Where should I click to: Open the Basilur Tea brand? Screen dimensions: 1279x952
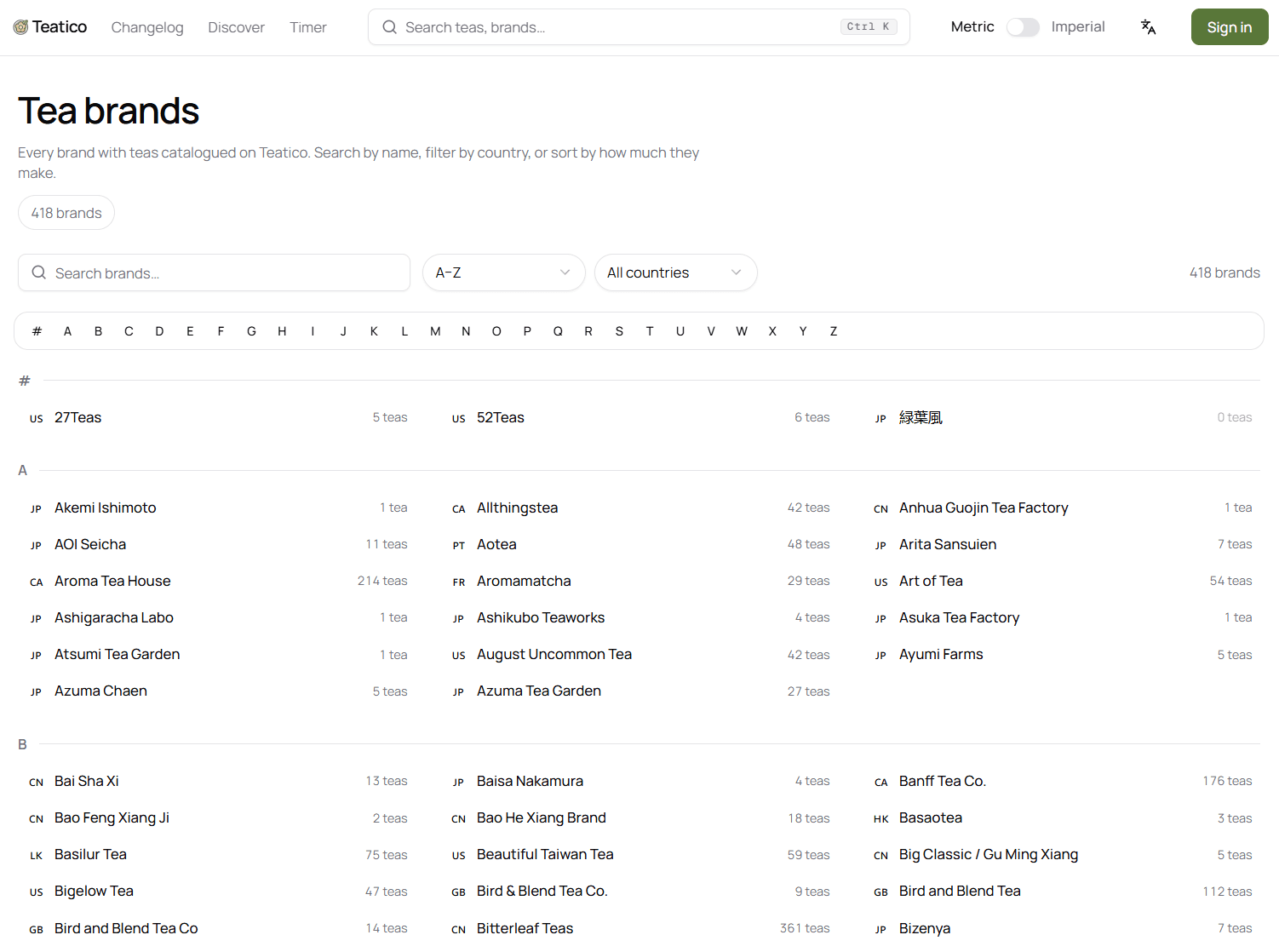(x=218, y=855)
